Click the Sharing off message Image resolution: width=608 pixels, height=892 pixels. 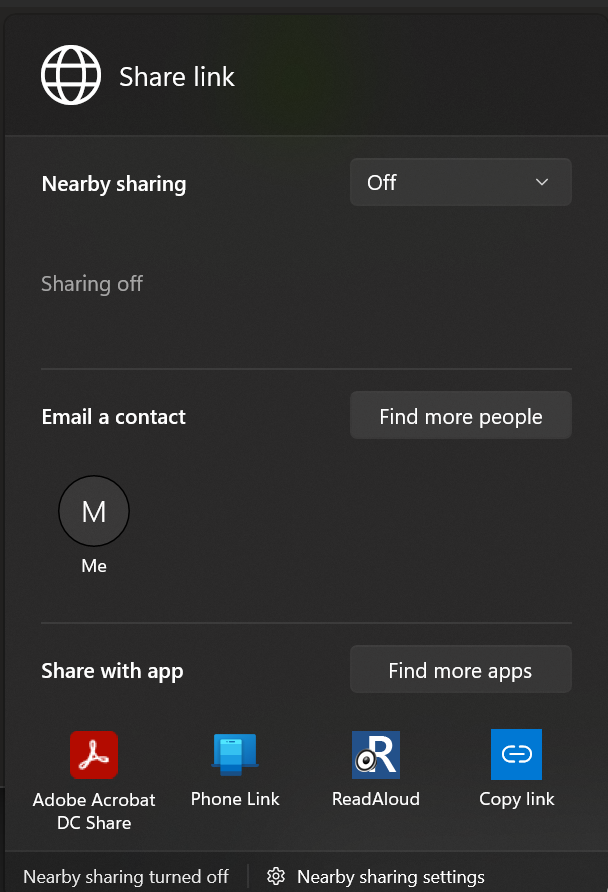(91, 284)
